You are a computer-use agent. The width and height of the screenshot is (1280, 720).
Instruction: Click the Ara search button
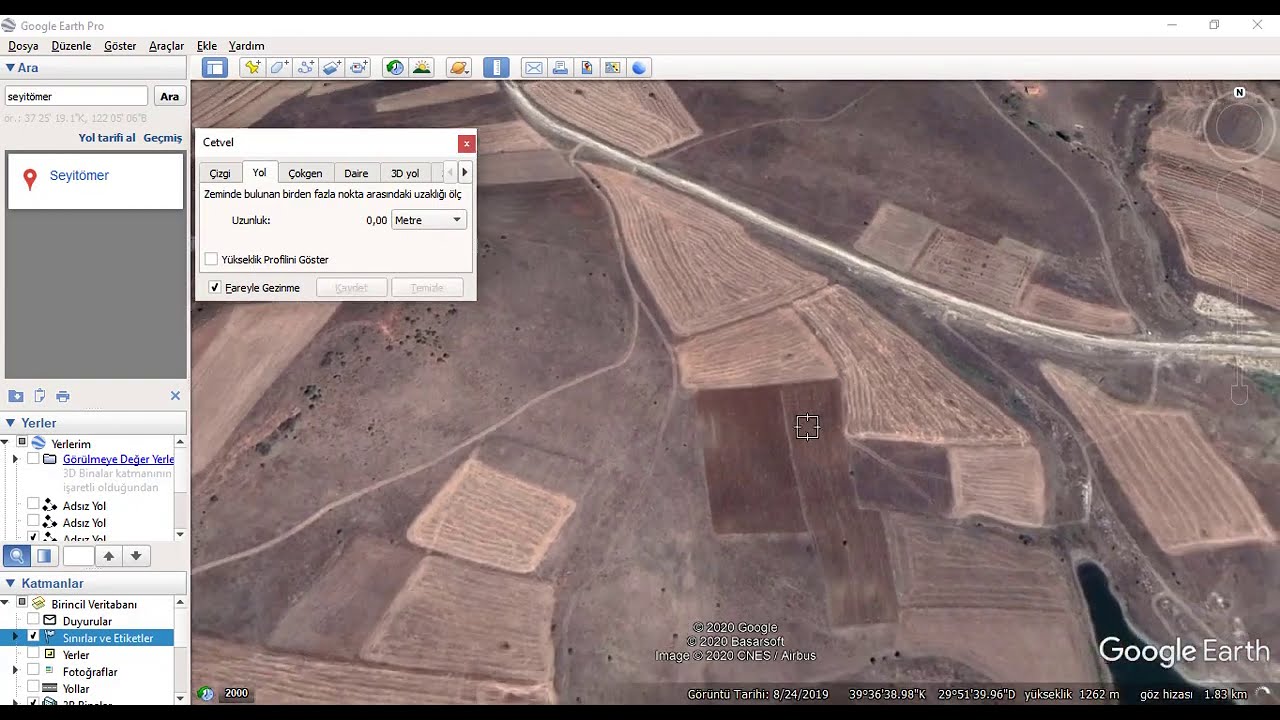(x=170, y=96)
